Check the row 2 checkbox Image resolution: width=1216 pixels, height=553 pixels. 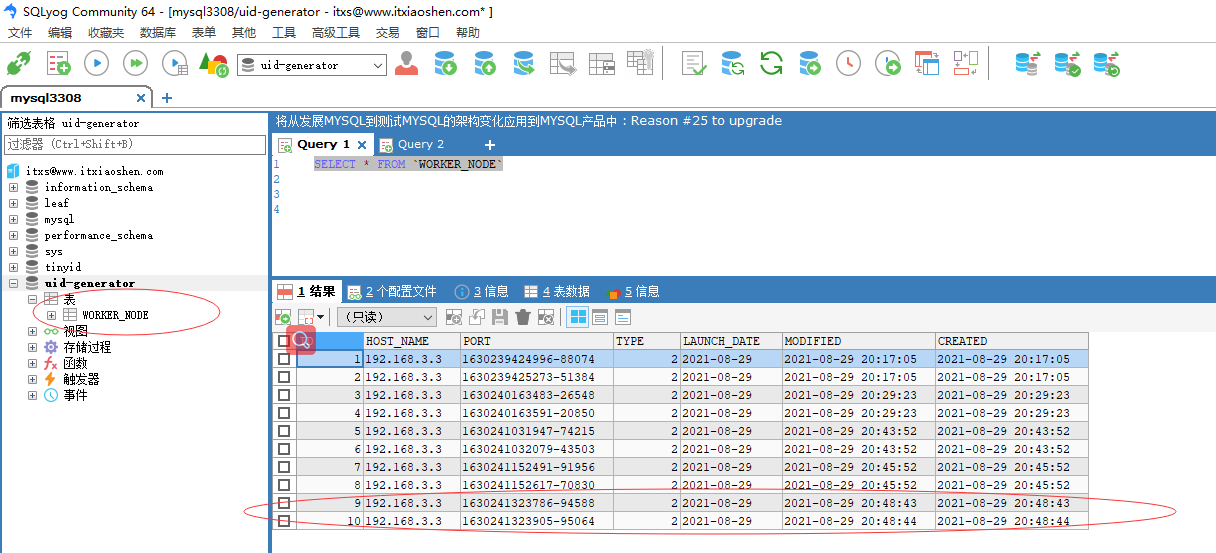coord(284,377)
